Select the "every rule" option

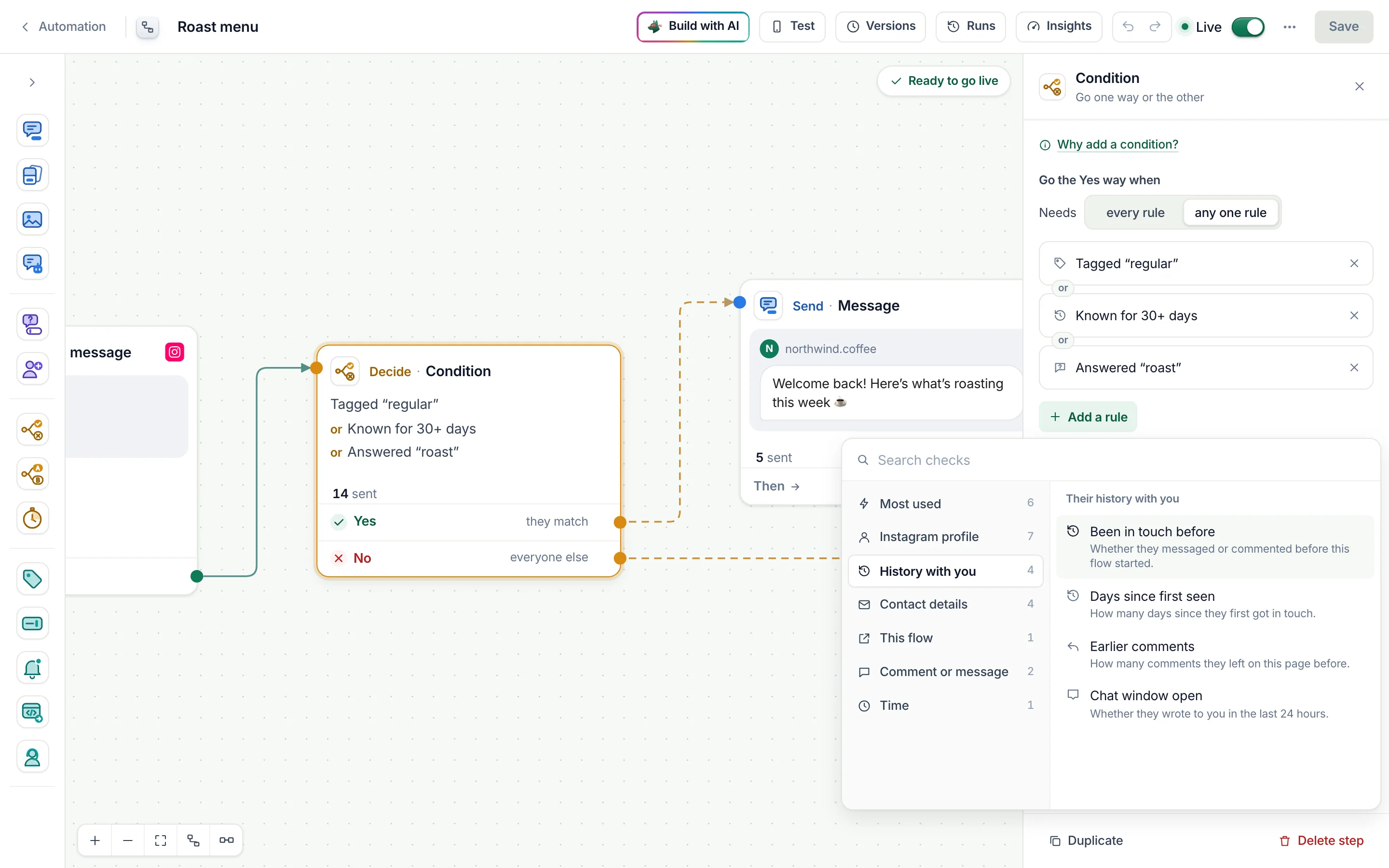click(1135, 212)
